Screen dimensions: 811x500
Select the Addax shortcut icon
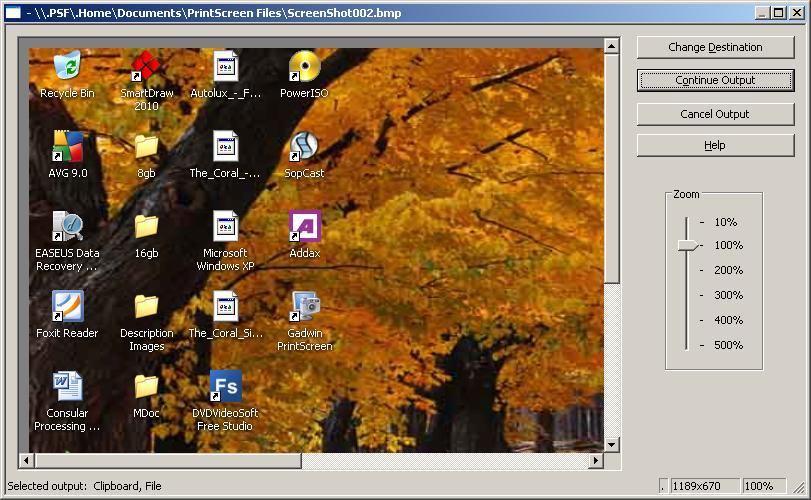tap(305, 226)
